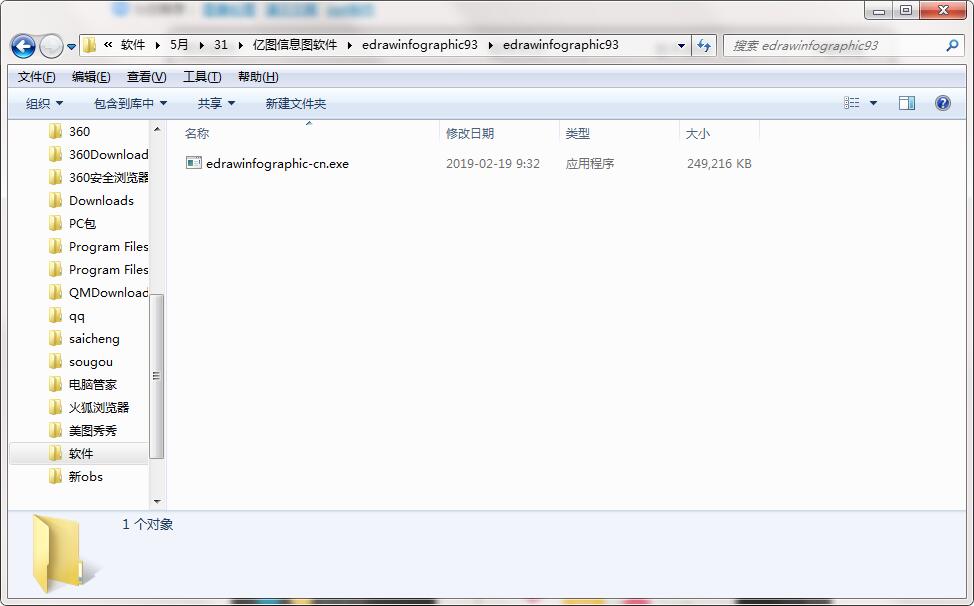Click the navigation pane scrollbar down arrow
The image size is (974, 606).
click(157, 501)
